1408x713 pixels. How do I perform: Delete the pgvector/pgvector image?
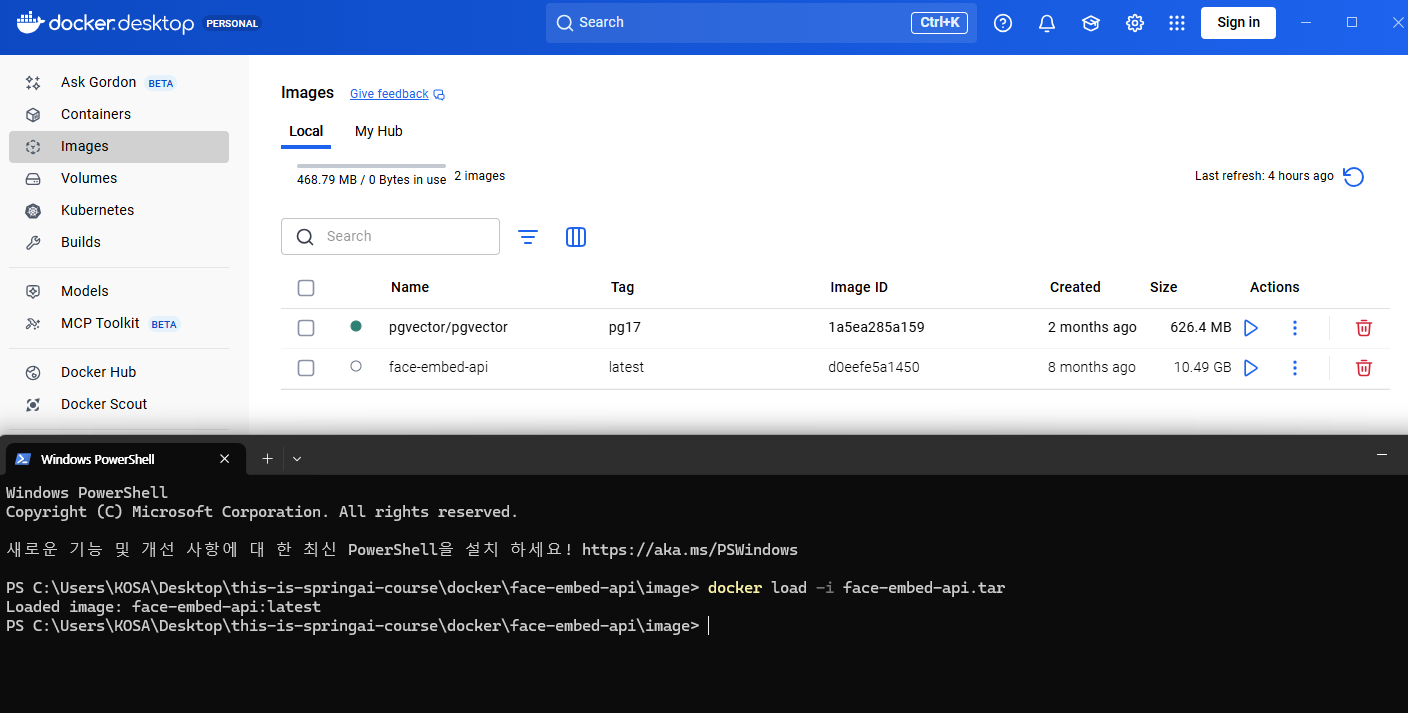click(1363, 328)
